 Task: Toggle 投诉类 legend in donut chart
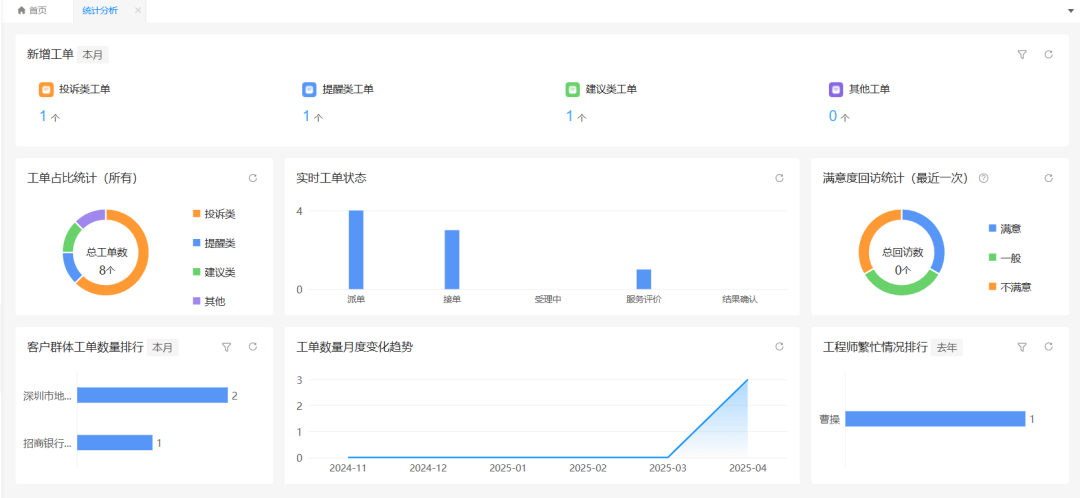[213, 214]
